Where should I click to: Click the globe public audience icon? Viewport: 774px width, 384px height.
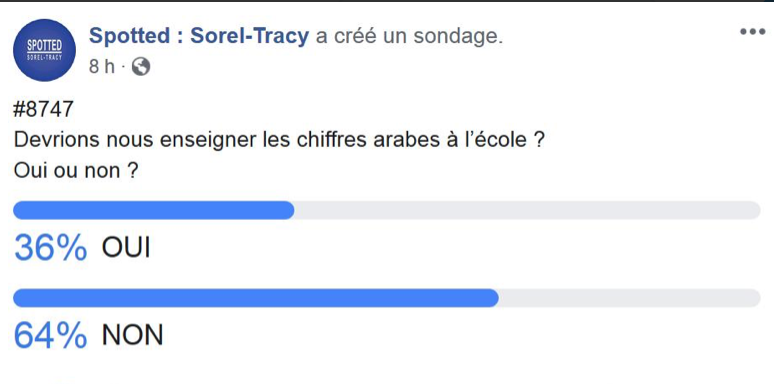click(141, 66)
